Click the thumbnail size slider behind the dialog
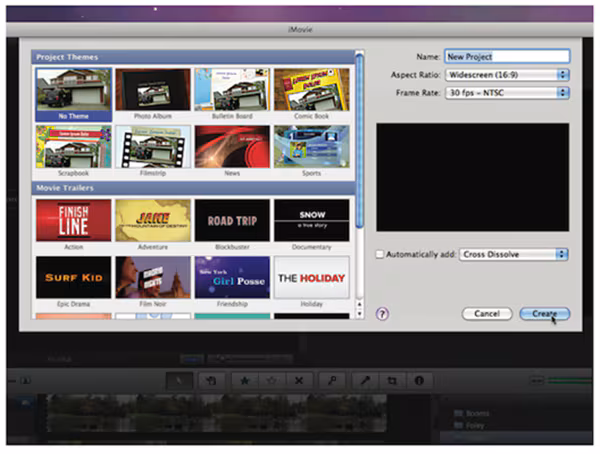600x454 pixels. [249, 359]
